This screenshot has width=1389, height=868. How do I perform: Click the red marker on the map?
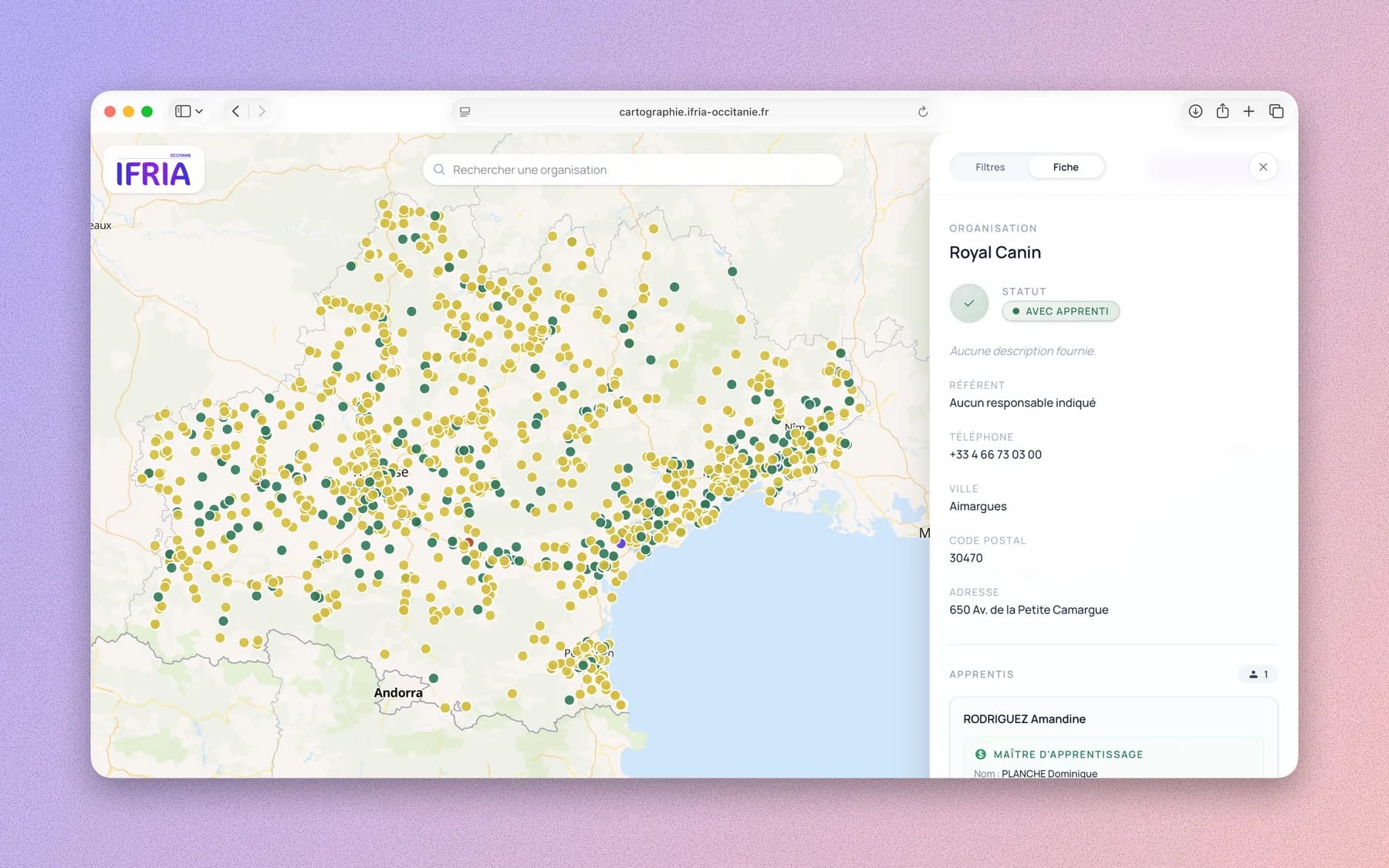(469, 542)
